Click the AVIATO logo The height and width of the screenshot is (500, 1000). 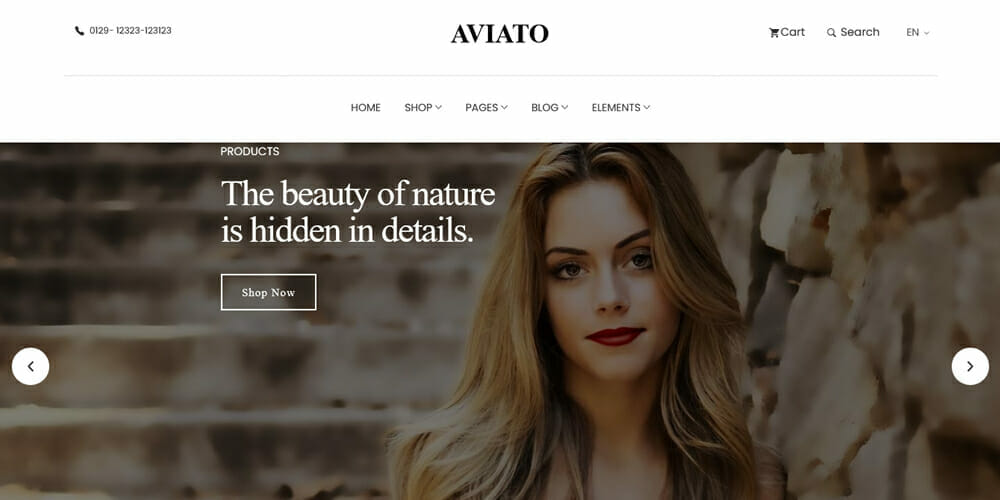click(x=499, y=34)
